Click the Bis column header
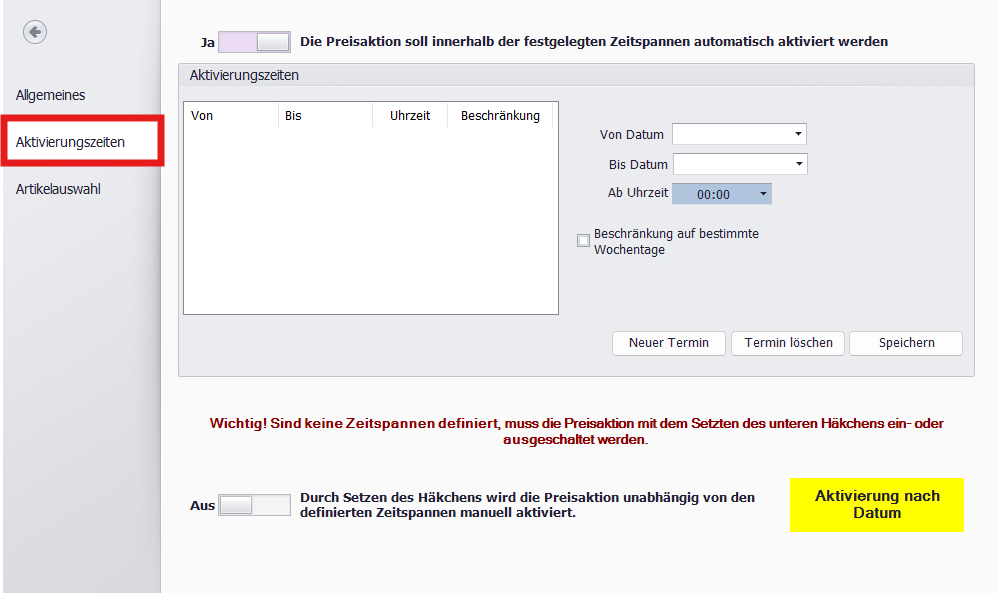 [x=325, y=116]
